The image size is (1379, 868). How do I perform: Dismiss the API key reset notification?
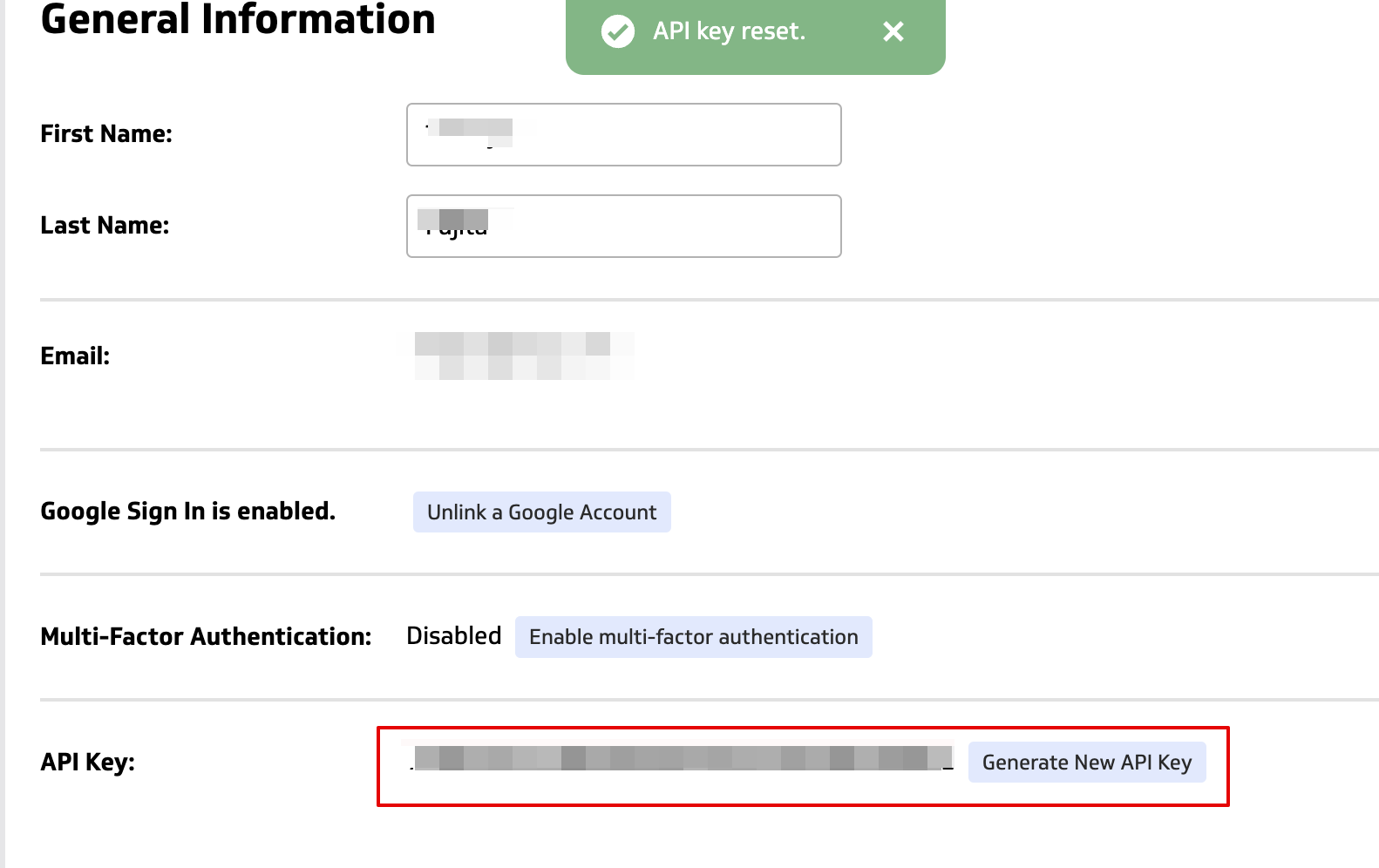click(893, 32)
